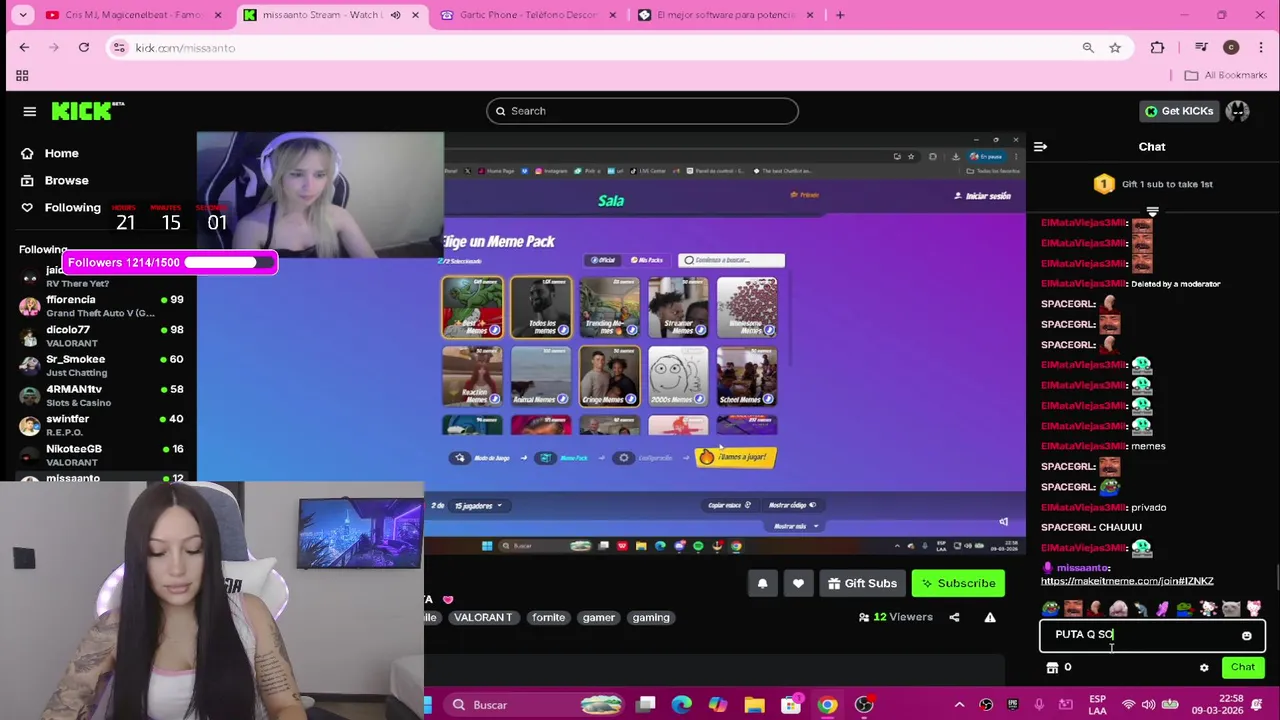This screenshot has height=720, width=1280.
Task: Expand 'Mostrar más' in the streamed game
Action: point(795,526)
